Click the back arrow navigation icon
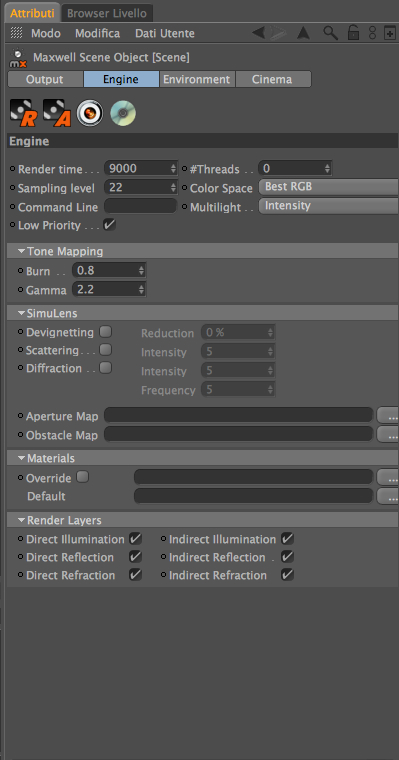This screenshot has width=399, height=760. point(258,33)
